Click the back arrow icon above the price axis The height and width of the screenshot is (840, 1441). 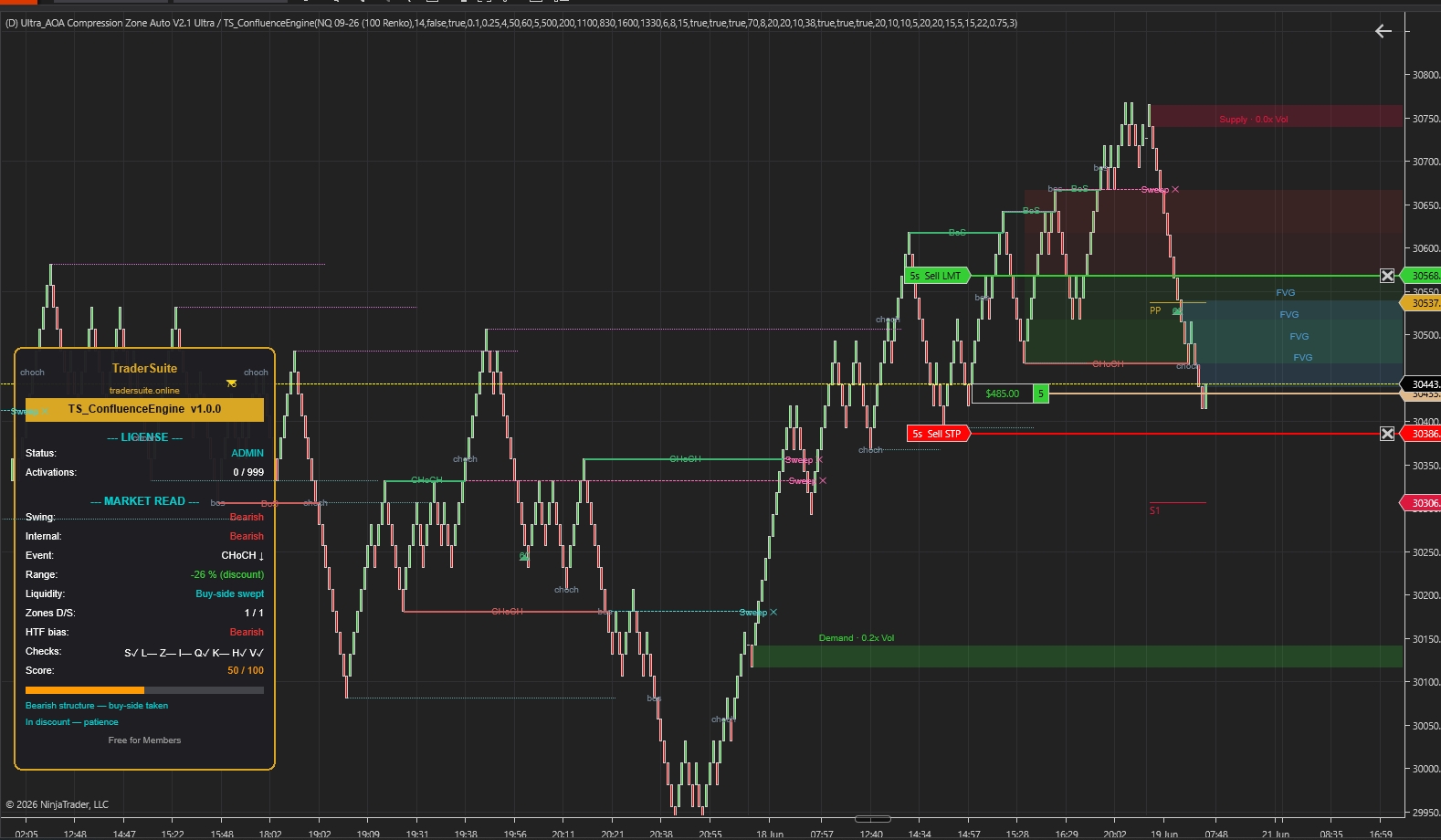click(x=1383, y=32)
